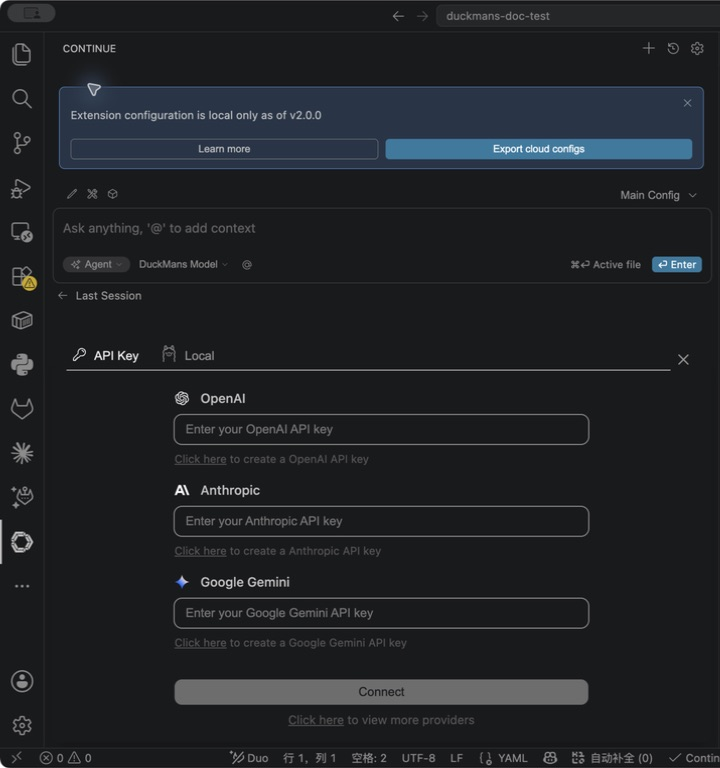Open the Main Config dropdown

coord(658,195)
